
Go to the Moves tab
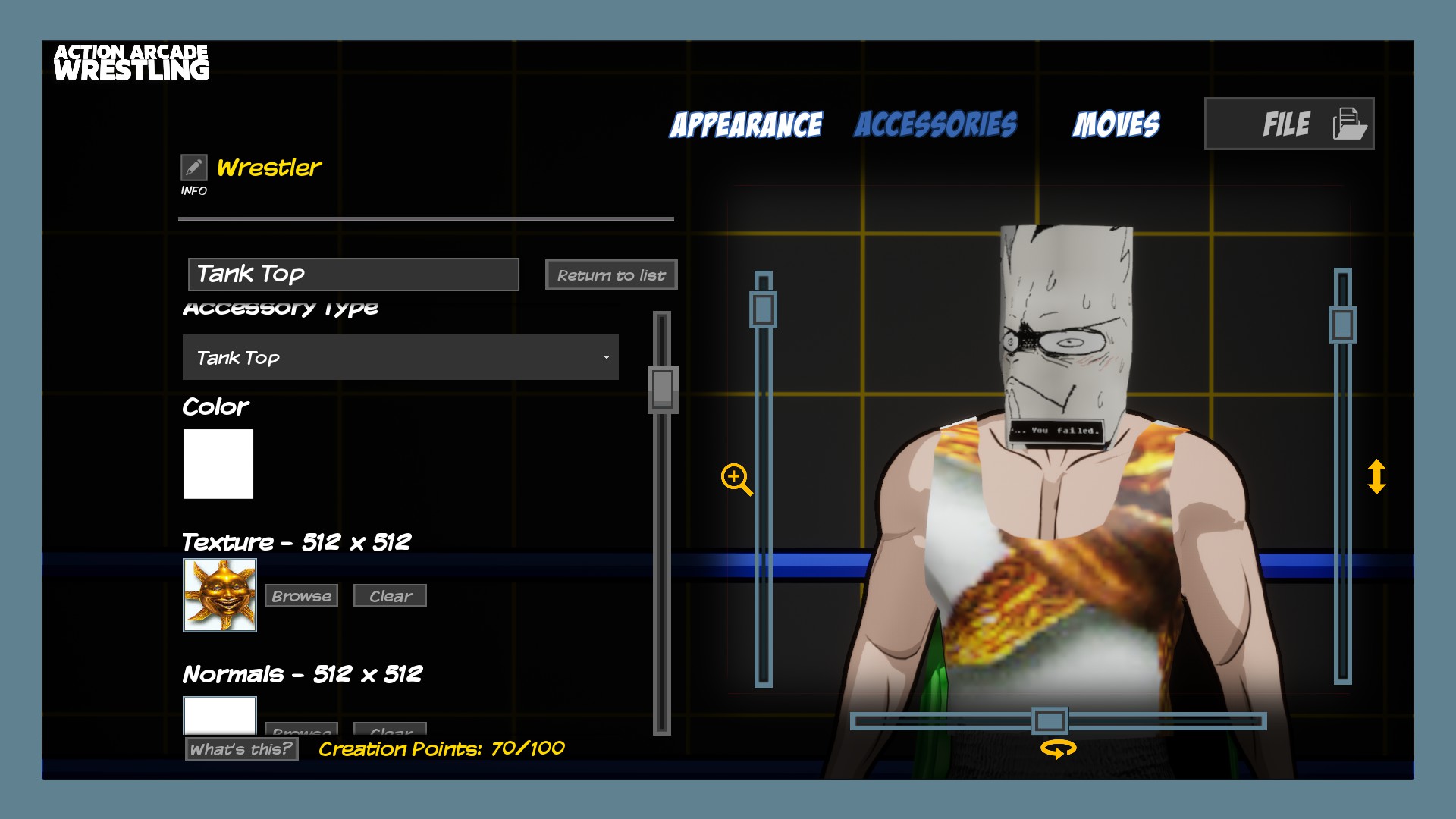[x=1116, y=124]
